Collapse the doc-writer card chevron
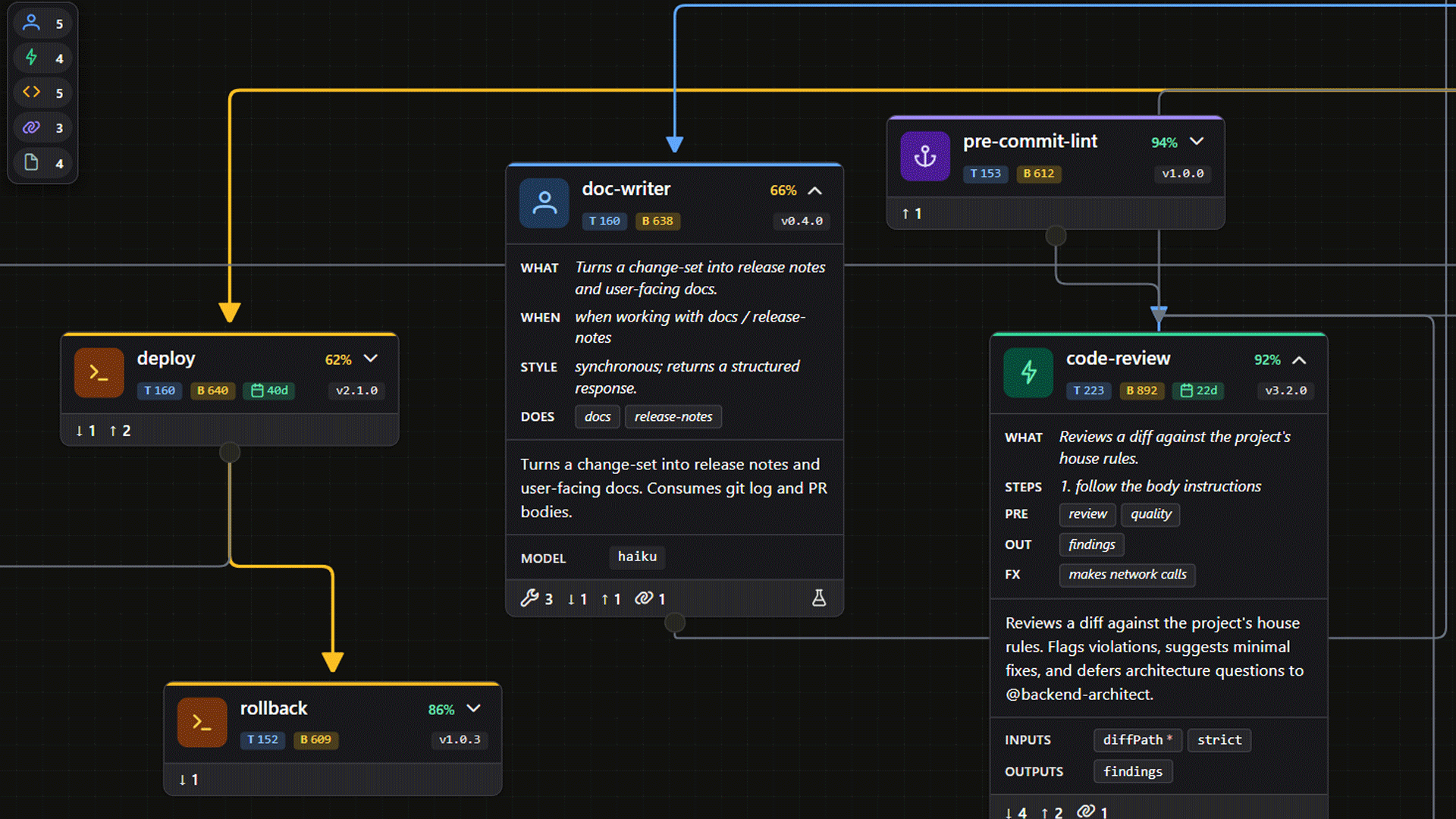The height and width of the screenshot is (819, 1456). pos(814,190)
